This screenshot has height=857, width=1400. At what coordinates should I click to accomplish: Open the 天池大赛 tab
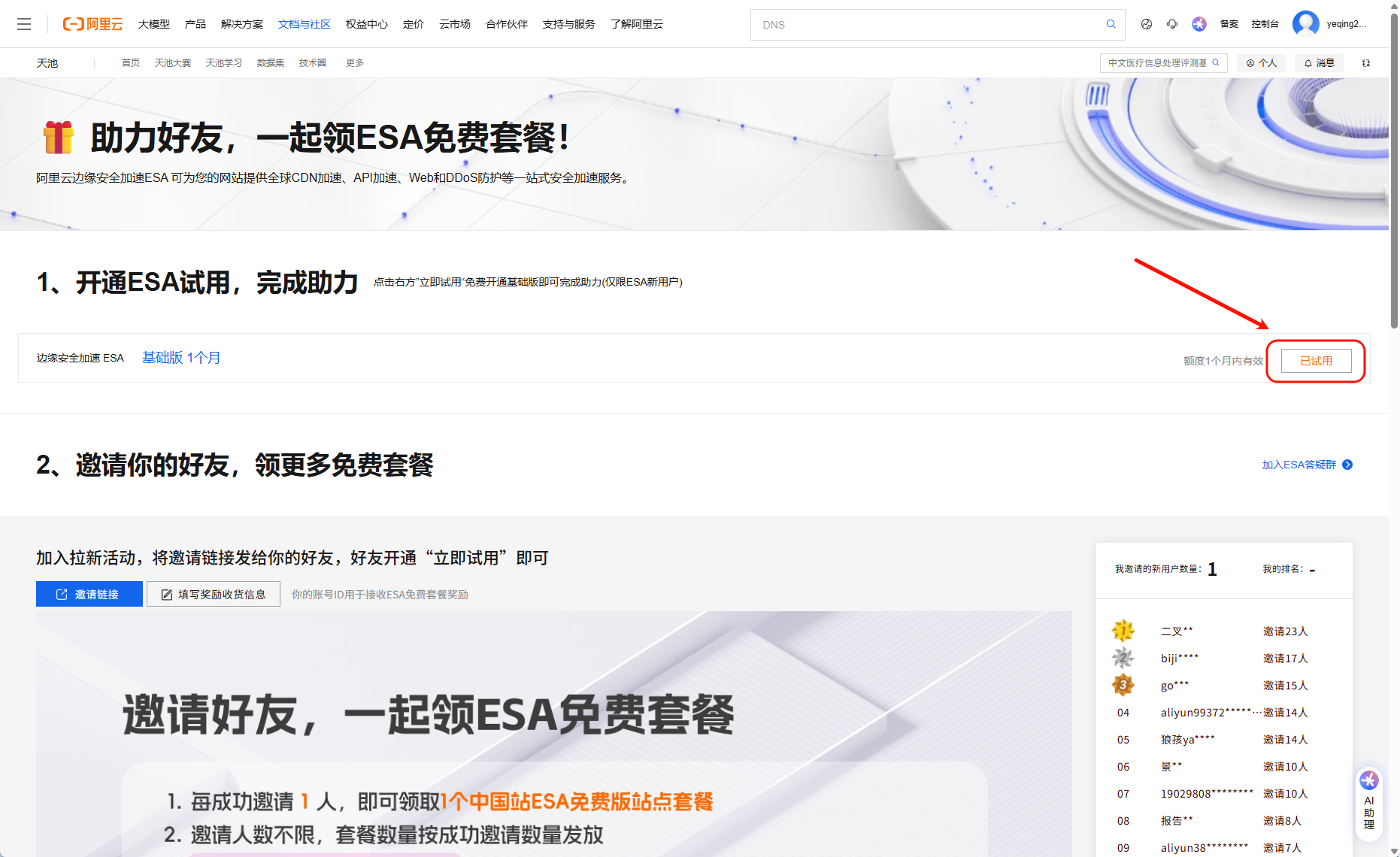[x=173, y=63]
